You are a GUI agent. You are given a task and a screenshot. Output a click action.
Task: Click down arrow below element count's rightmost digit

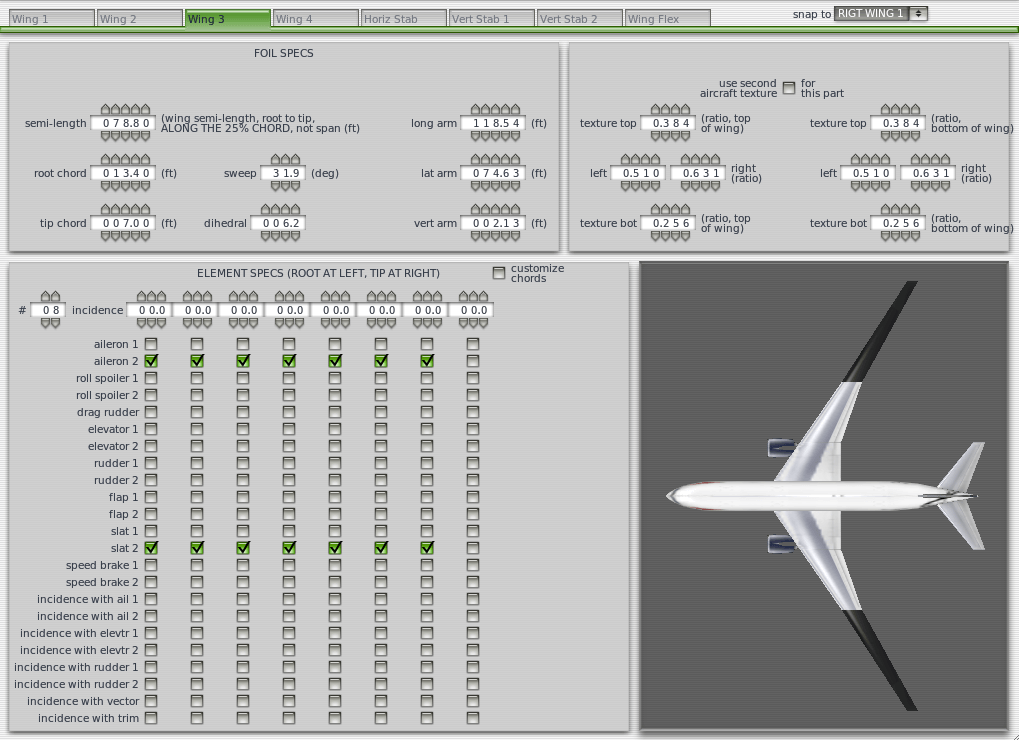(55, 324)
